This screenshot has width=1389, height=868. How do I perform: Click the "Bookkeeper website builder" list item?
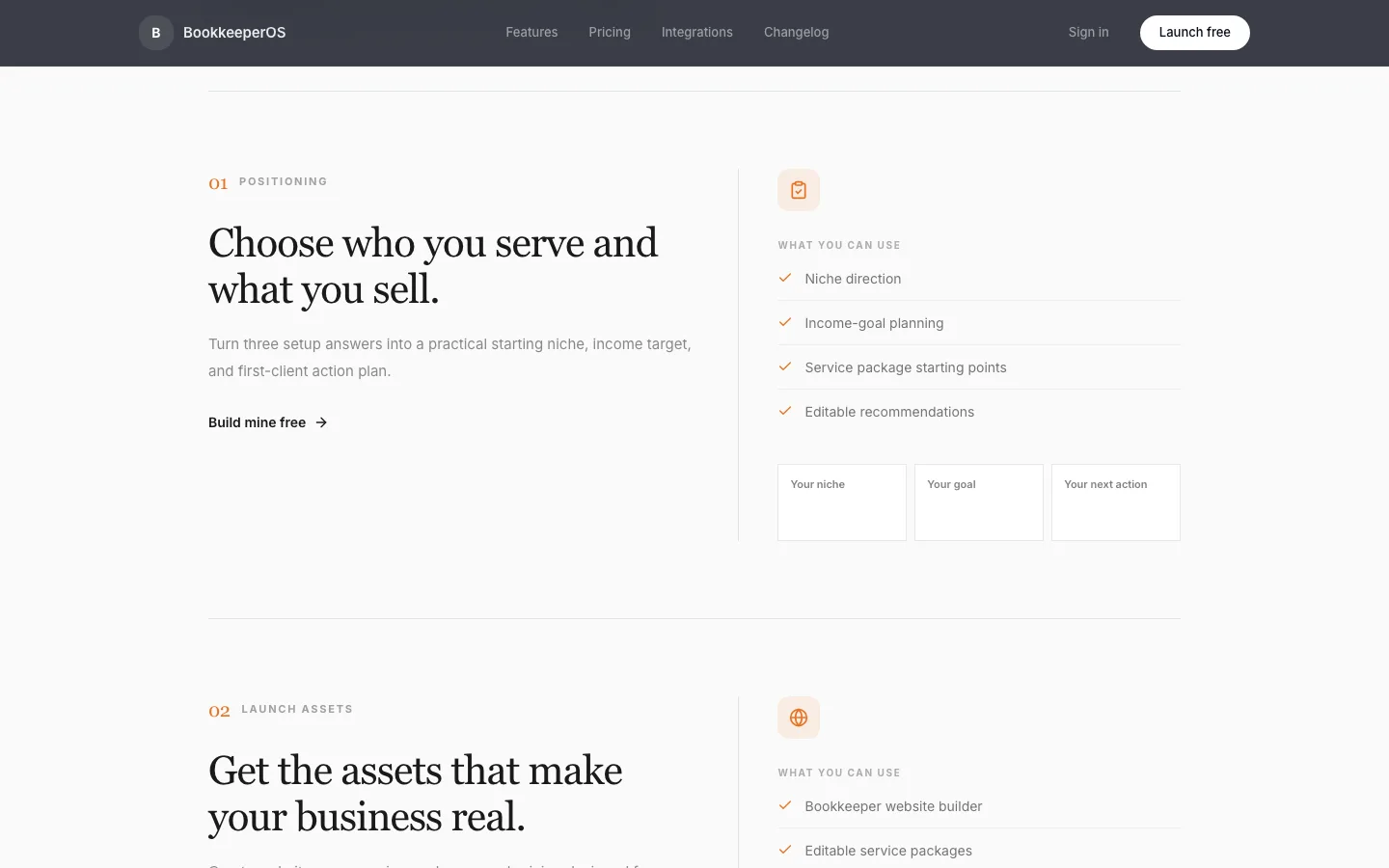979,806
